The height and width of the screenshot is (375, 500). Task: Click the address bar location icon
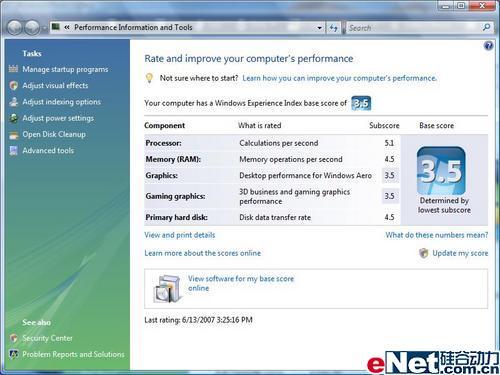(x=56, y=27)
